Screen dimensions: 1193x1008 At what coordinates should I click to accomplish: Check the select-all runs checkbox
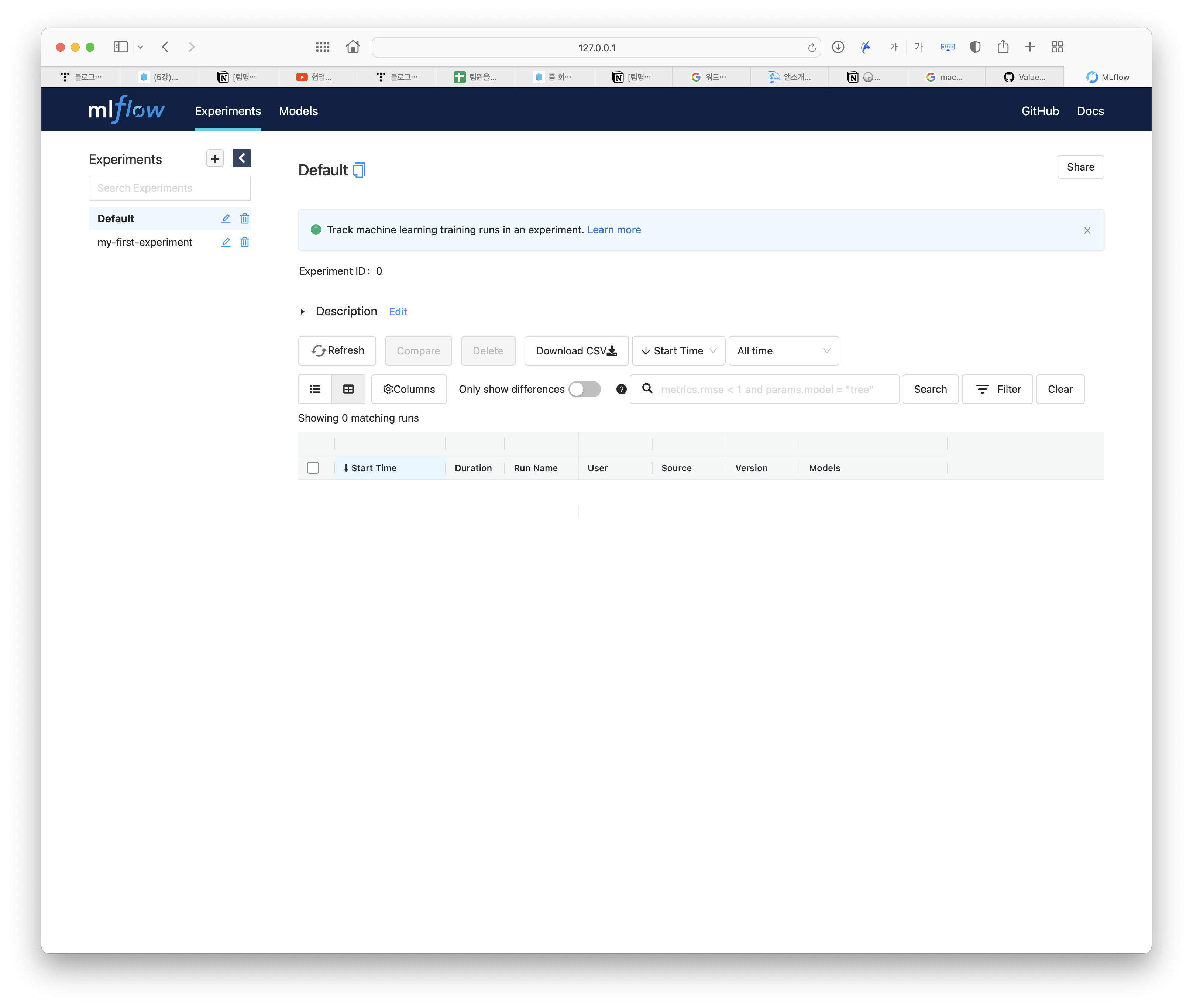click(x=313, y=468)
